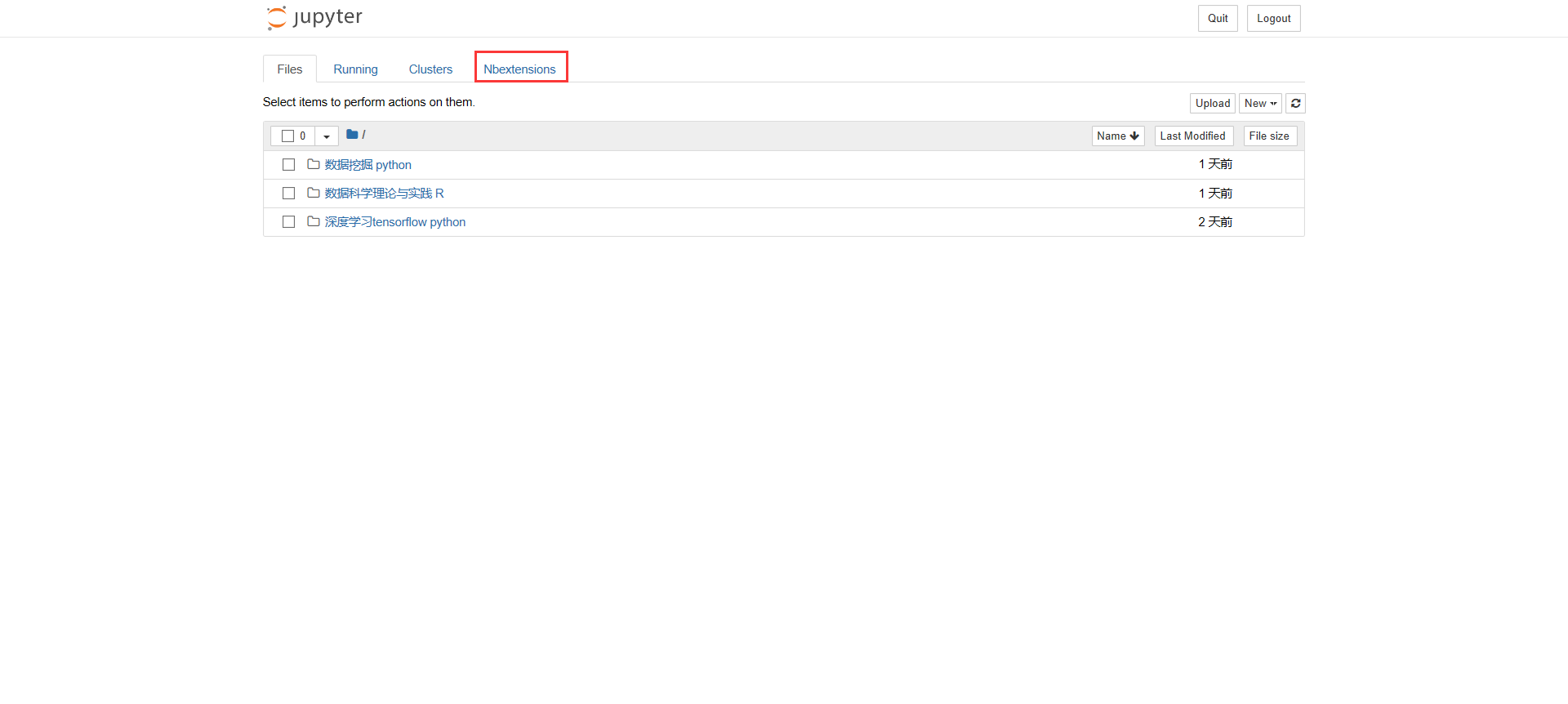This screenshot has width=1568, height=704.
Task: Click the root folder breadcrumb icon
Action: coord(352,135)
